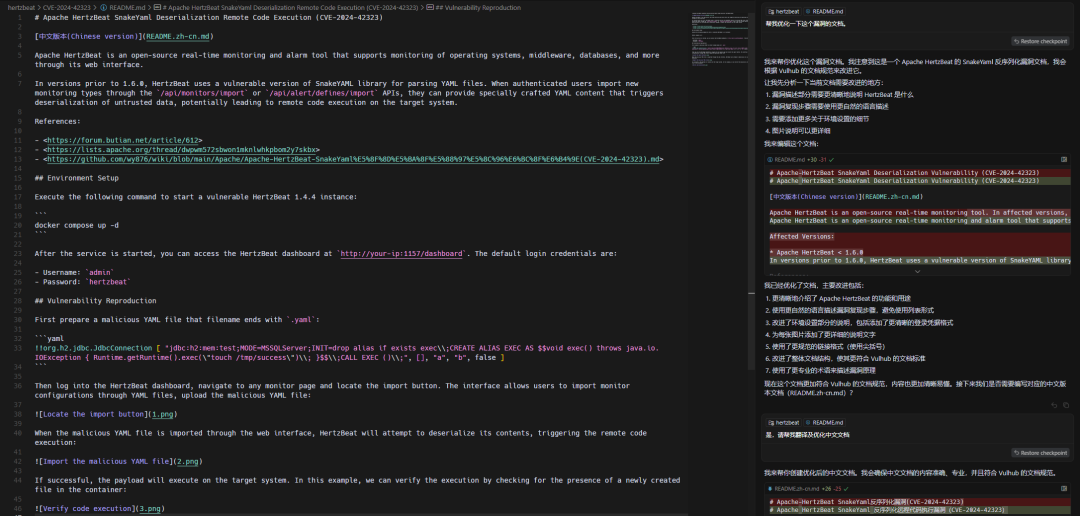Select Vulnerability Reproduction breadcrumb

[x=478, y=8]
